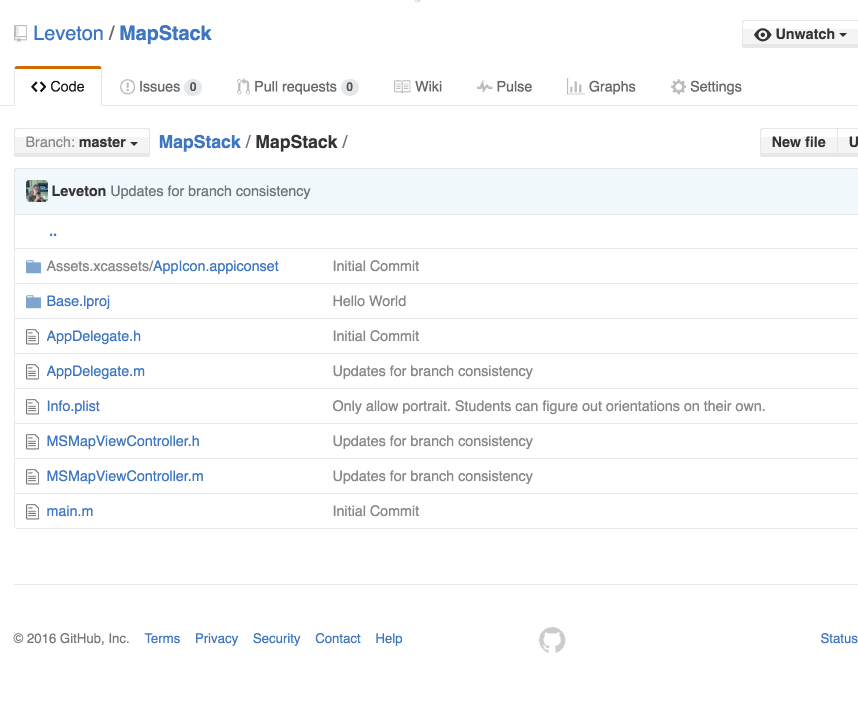Screen dimensions: 858x721
Task: Open the Info.plist file
Action: 73,406
